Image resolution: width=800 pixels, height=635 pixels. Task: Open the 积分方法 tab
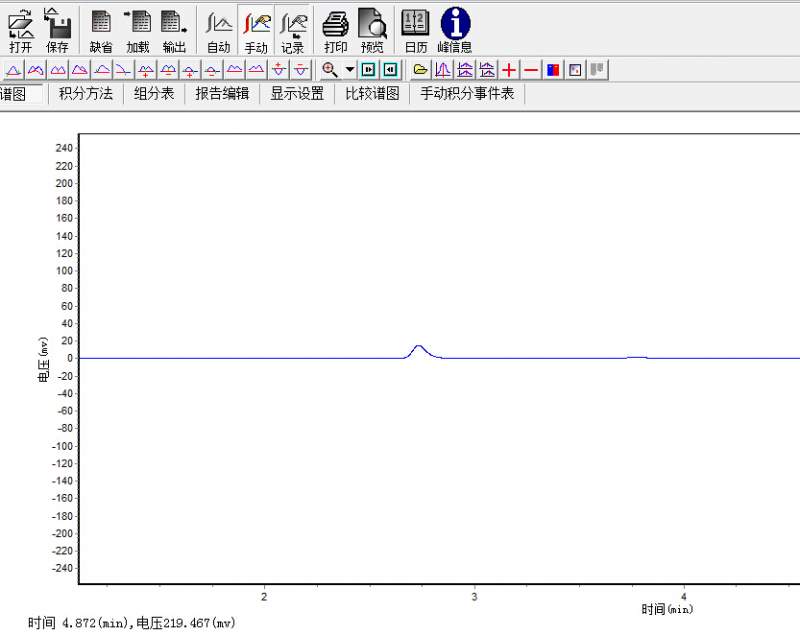tap(86, 94)
